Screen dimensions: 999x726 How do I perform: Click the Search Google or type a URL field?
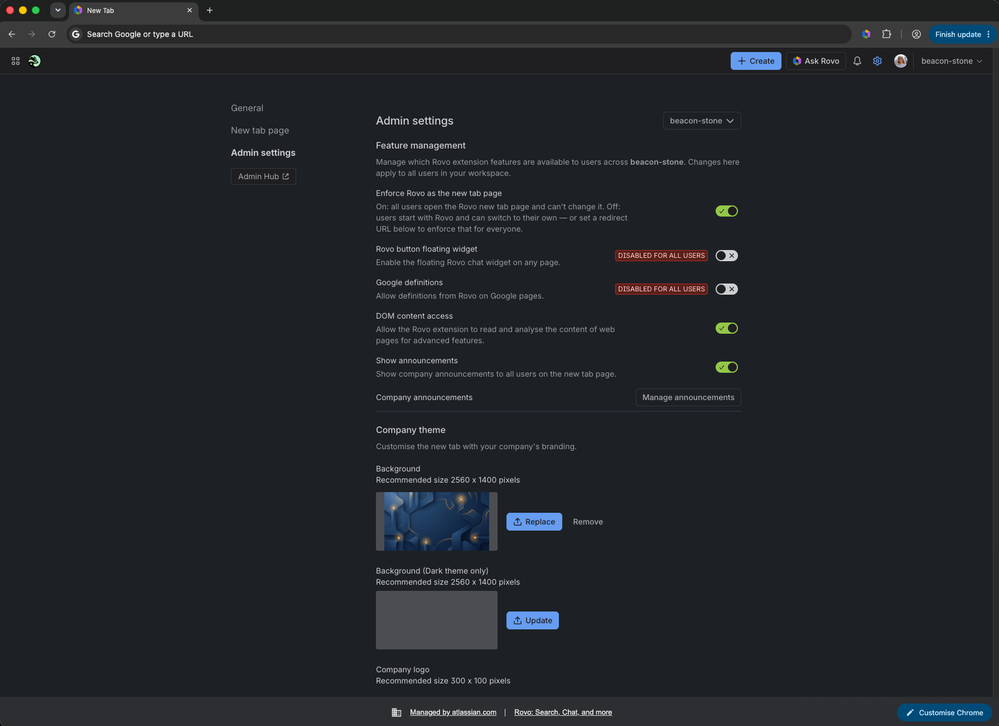pyautogui.click(x=459, y=34)
